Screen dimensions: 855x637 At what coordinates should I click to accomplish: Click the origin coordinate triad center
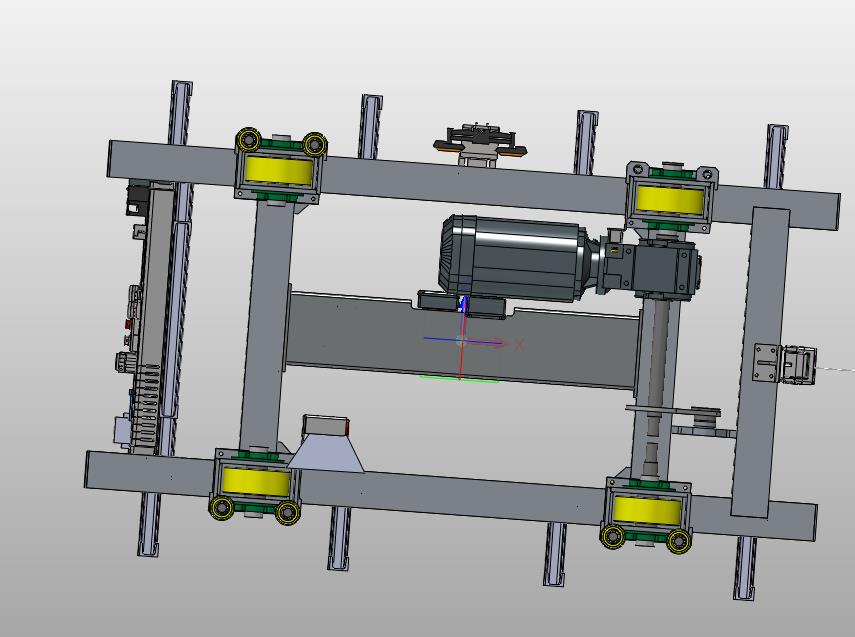click(x=461, y=342)
